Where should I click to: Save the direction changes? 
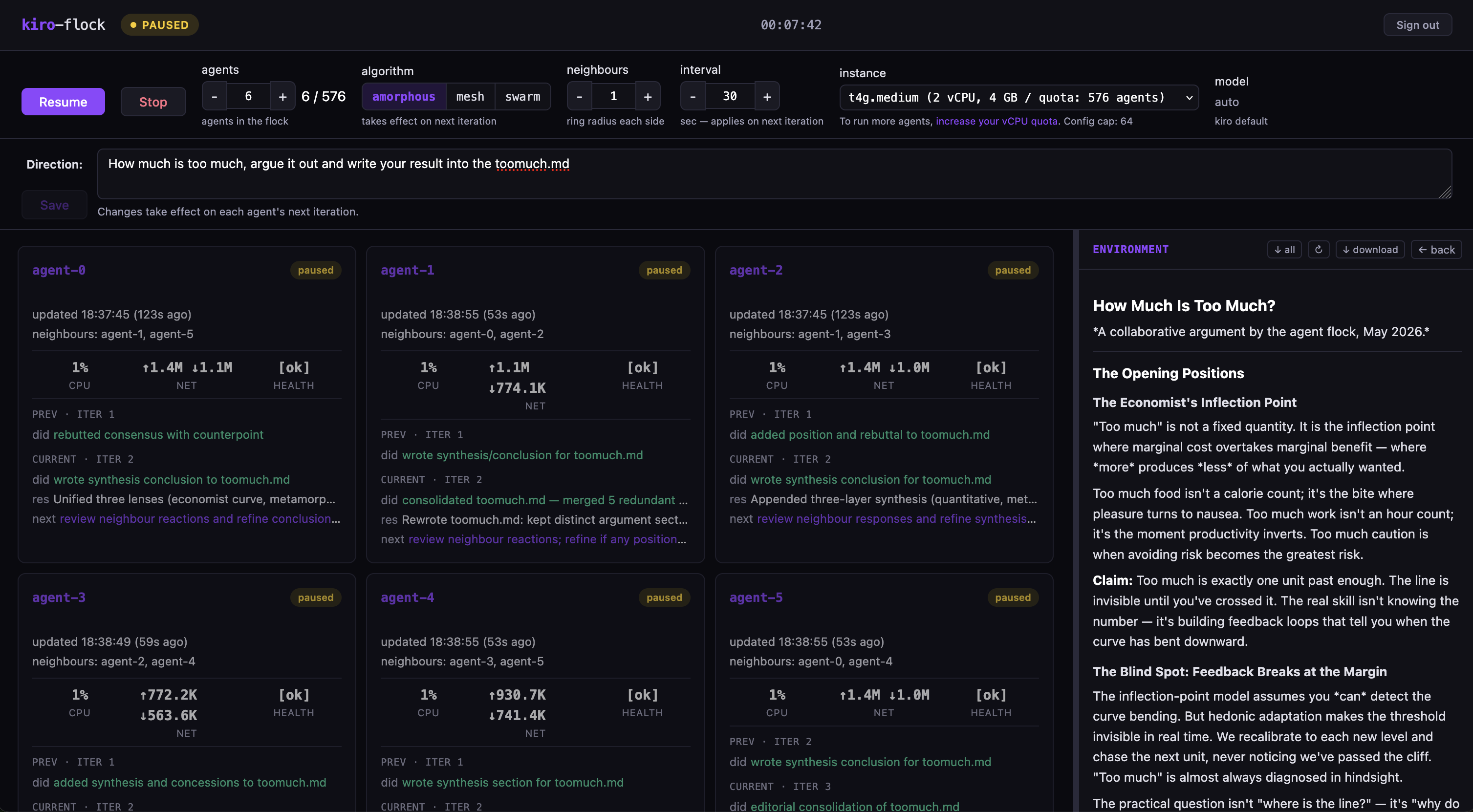(x=54, y=205)
